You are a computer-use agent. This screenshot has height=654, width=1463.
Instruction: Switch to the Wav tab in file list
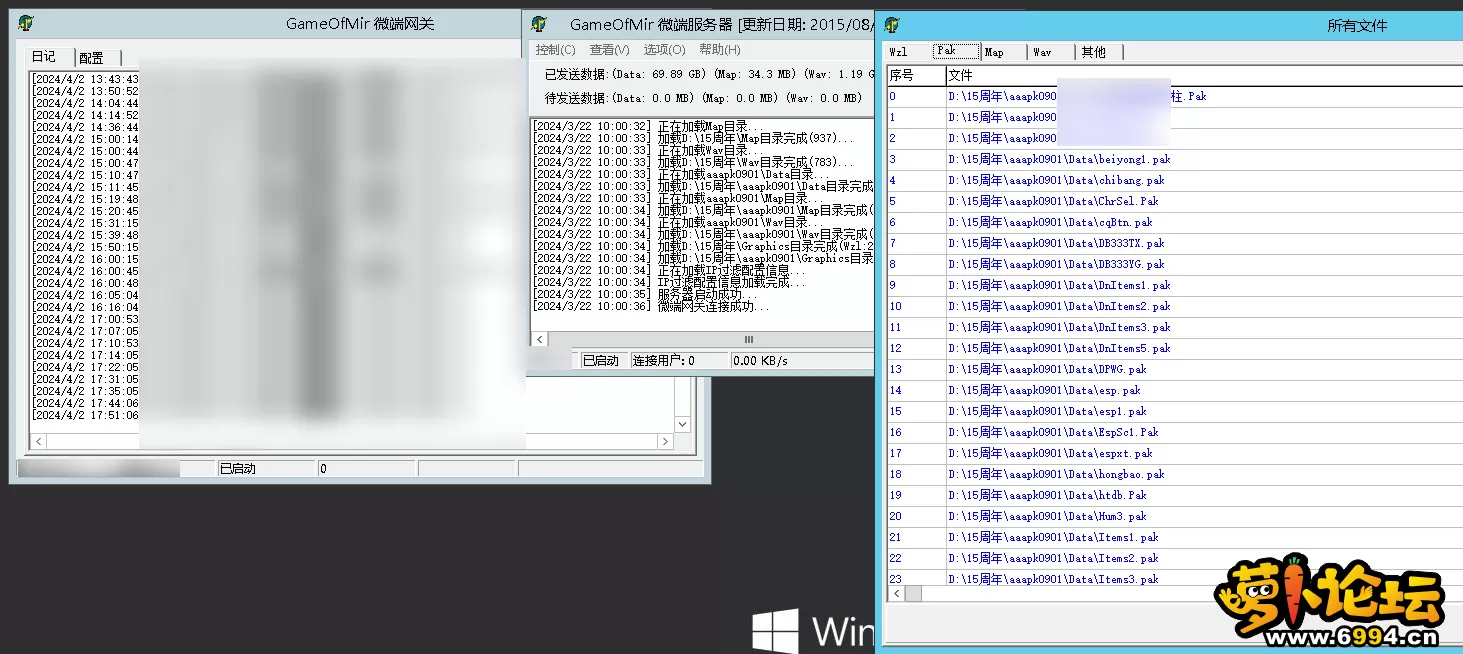(1050, 52)
